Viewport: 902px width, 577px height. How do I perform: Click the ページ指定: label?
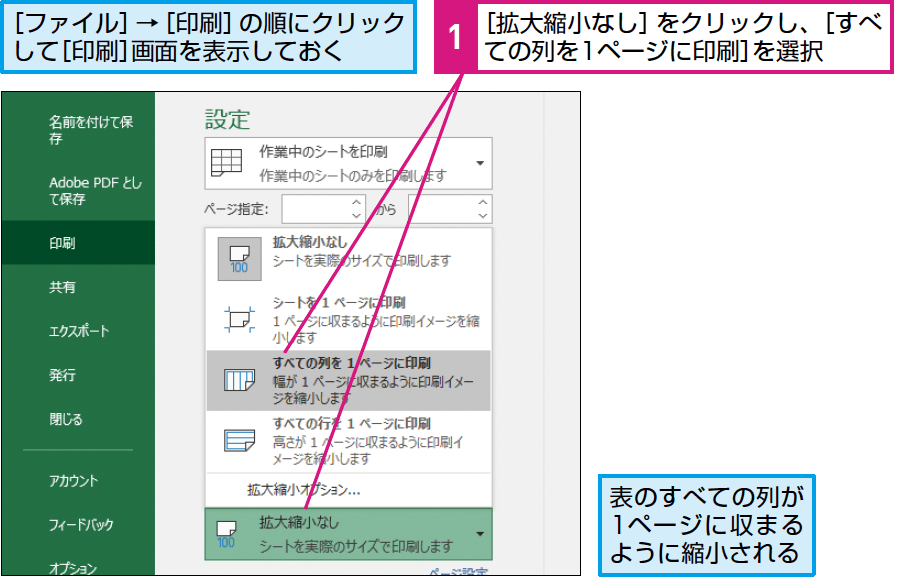coord(236,209)
